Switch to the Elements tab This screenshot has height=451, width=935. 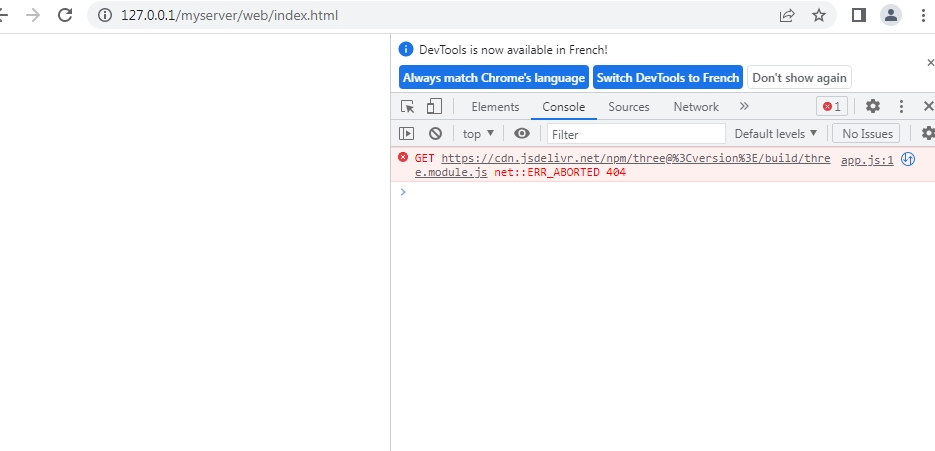(495, 107)
